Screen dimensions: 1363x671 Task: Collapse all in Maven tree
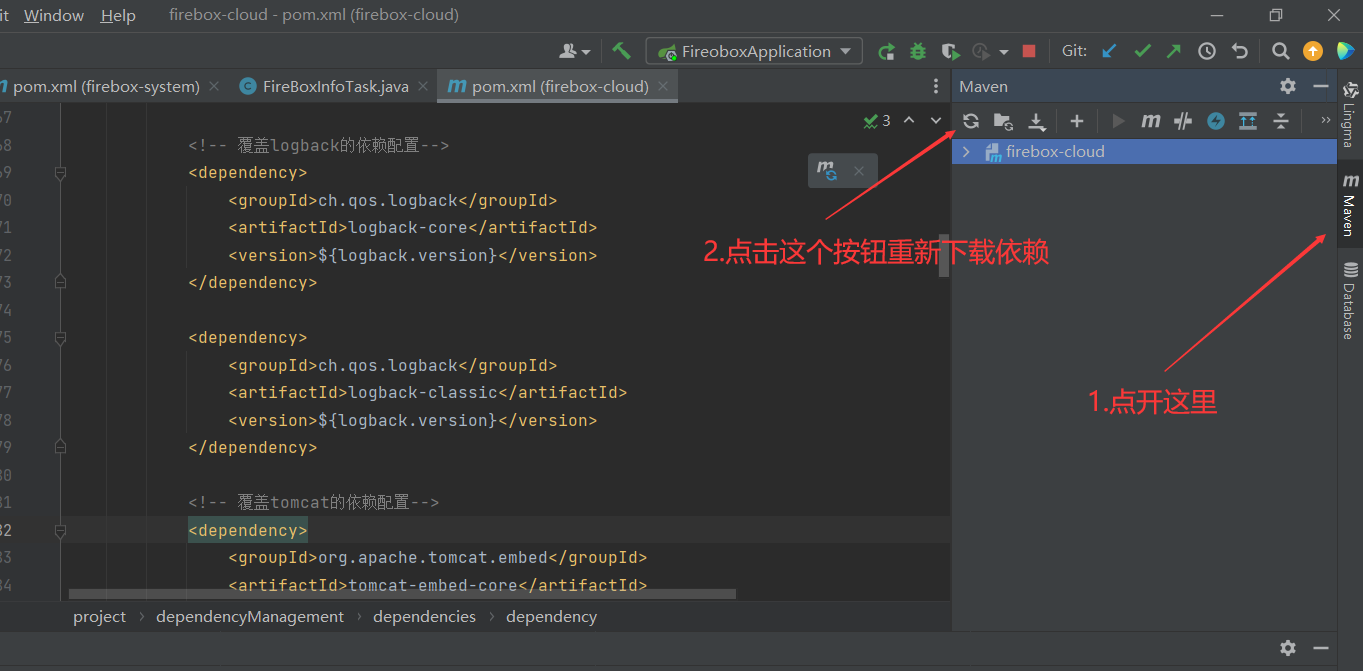pos(1281,121)
